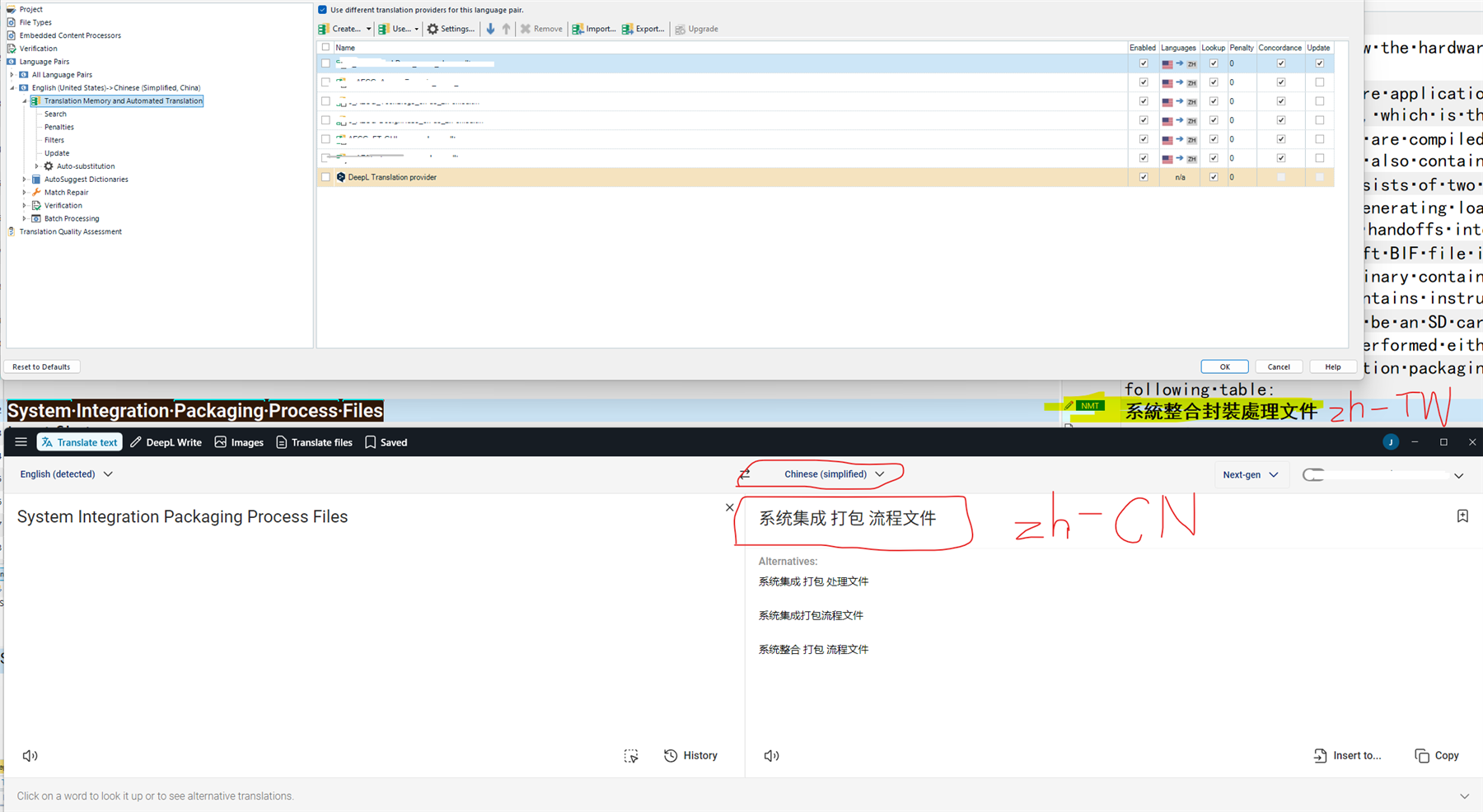Open Chinese (simplified) target language dropdown
This screenshot has width=1483, height=812.
point(834,474)
